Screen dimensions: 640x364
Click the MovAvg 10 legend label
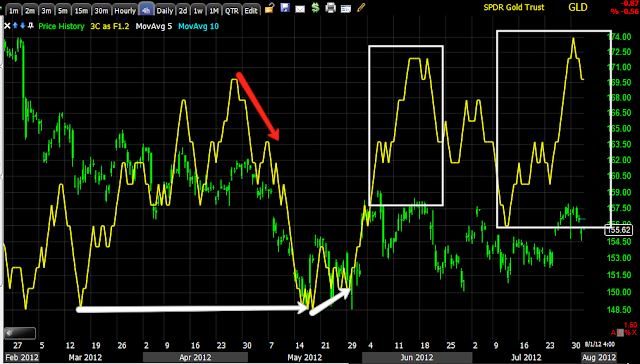click(198, 27)
